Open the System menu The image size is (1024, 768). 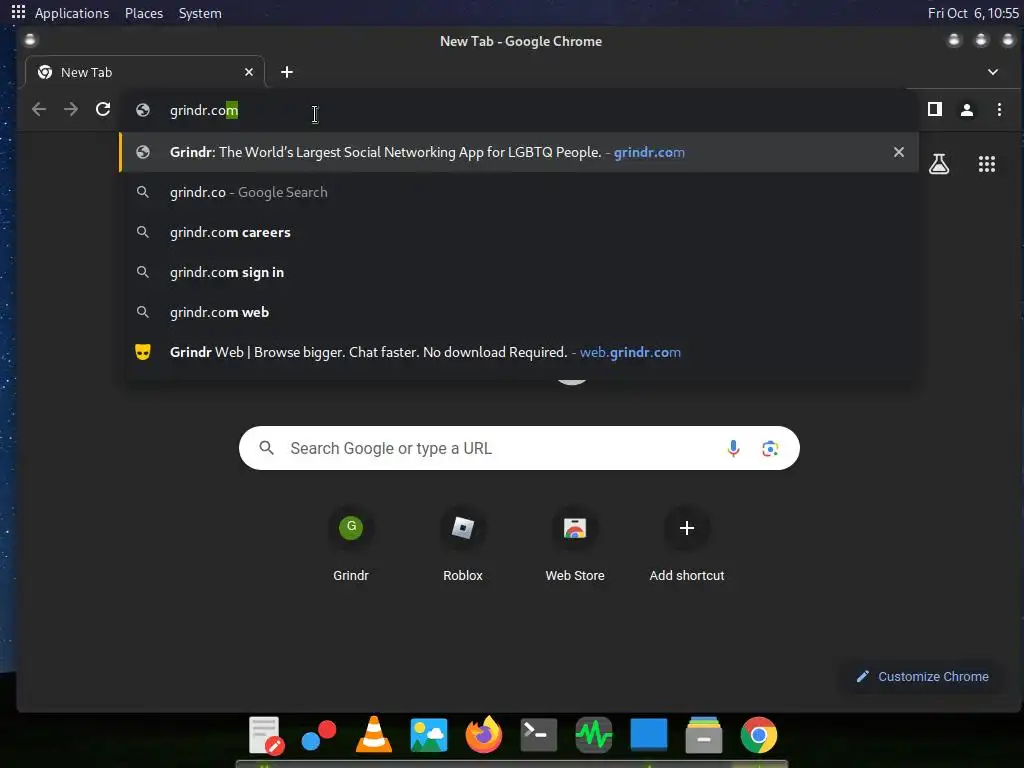[x=200, y=13]
